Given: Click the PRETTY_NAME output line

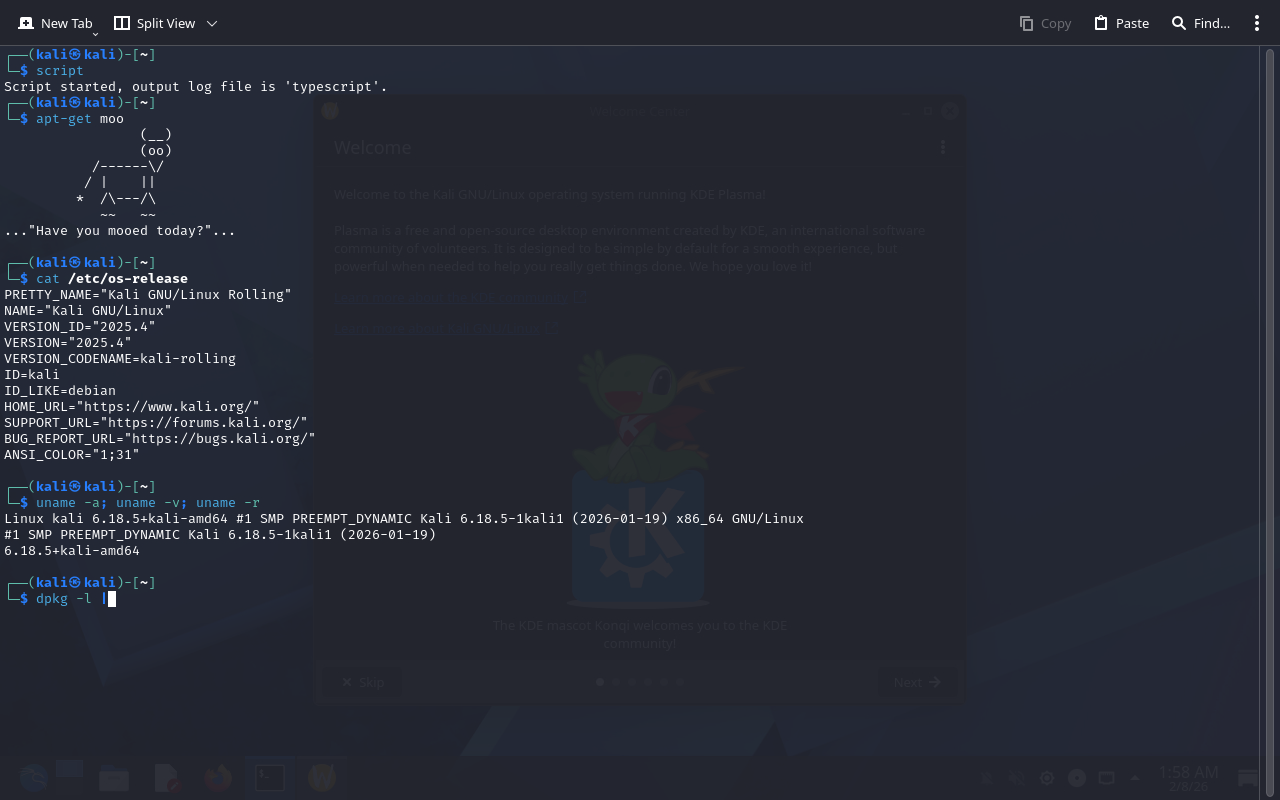Looking at the screenshot, I should coord(148,295).
